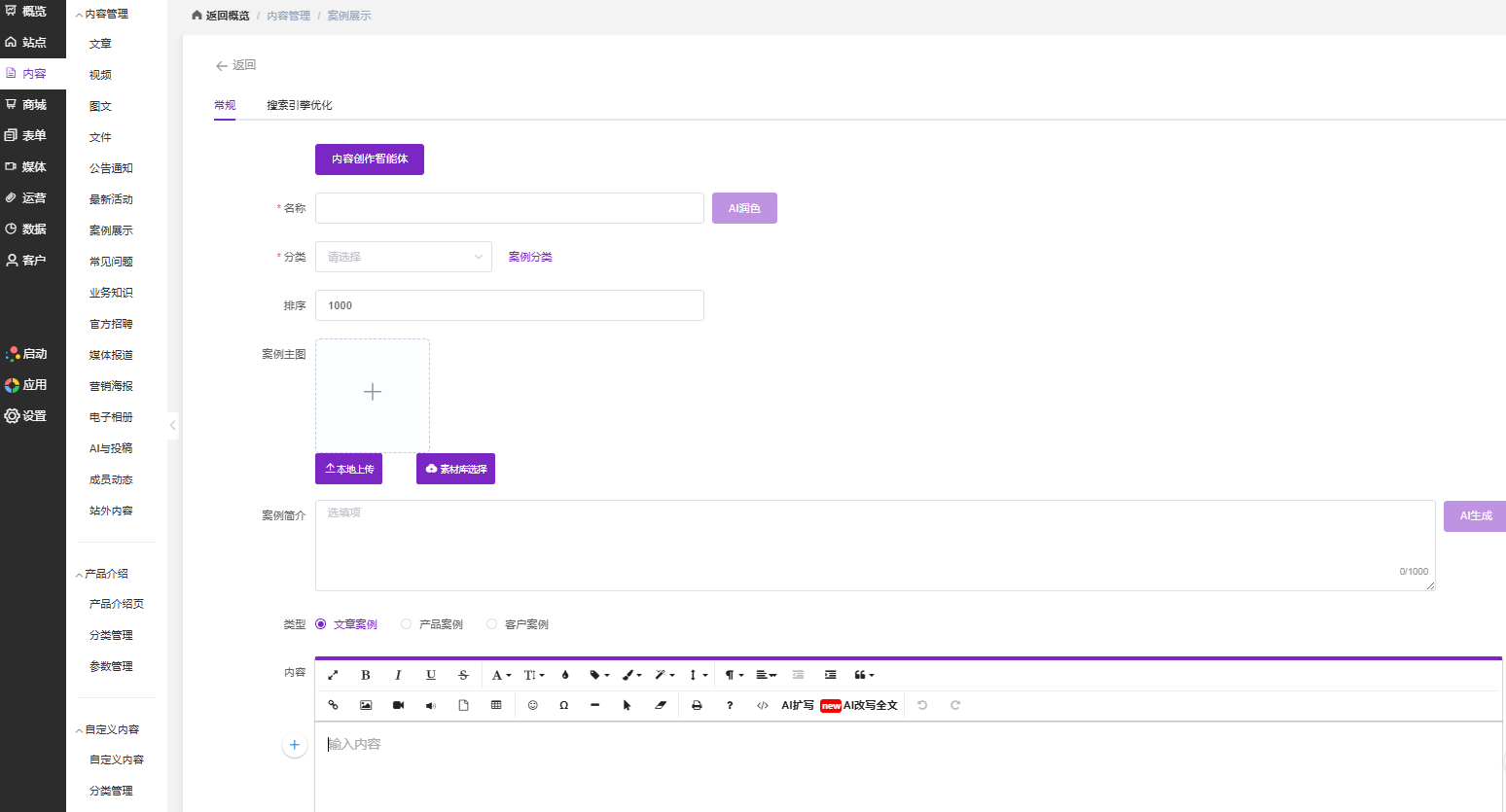Insert a table into the editor
This screenshot has height=812, width=1506.
496,705
